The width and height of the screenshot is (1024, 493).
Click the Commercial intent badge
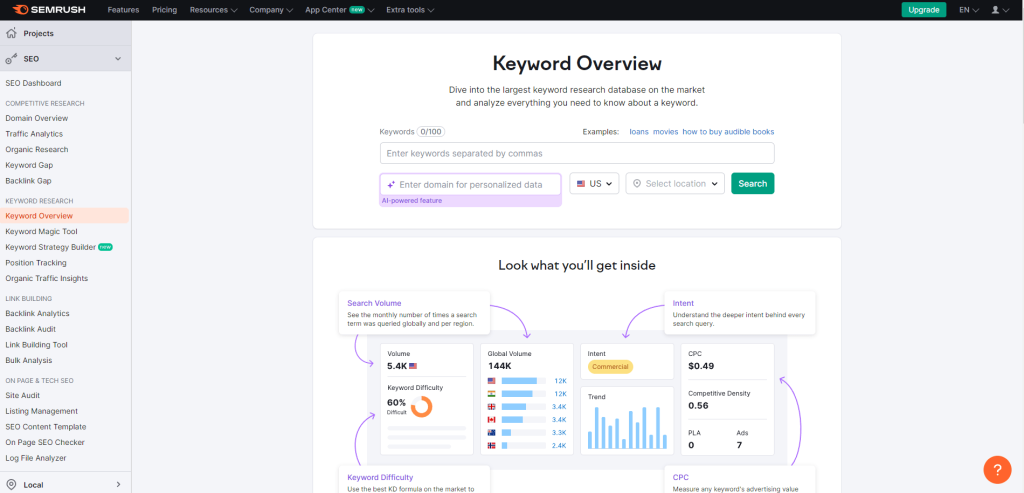coord(610,366)
